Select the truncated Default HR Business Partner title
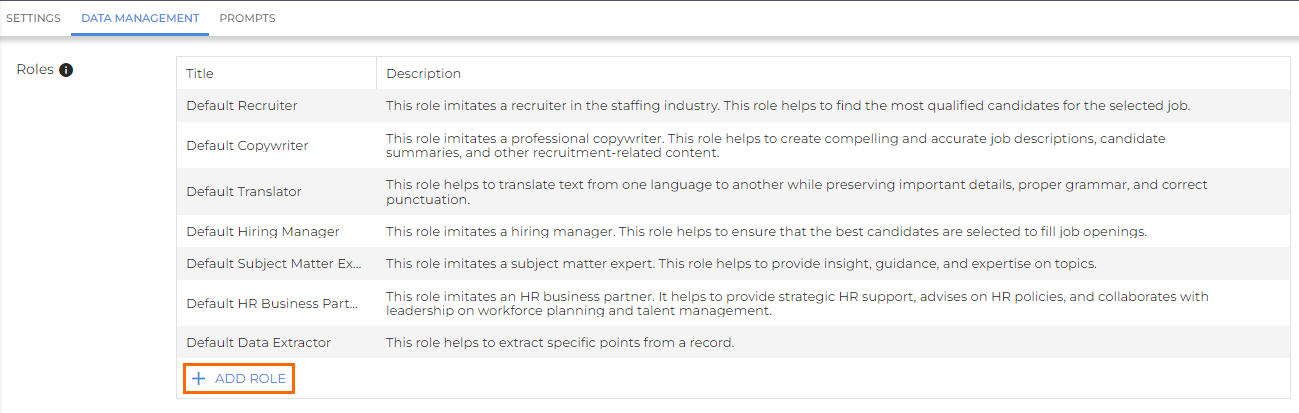The image size is (1299, 413). click(x=272, y=303)
